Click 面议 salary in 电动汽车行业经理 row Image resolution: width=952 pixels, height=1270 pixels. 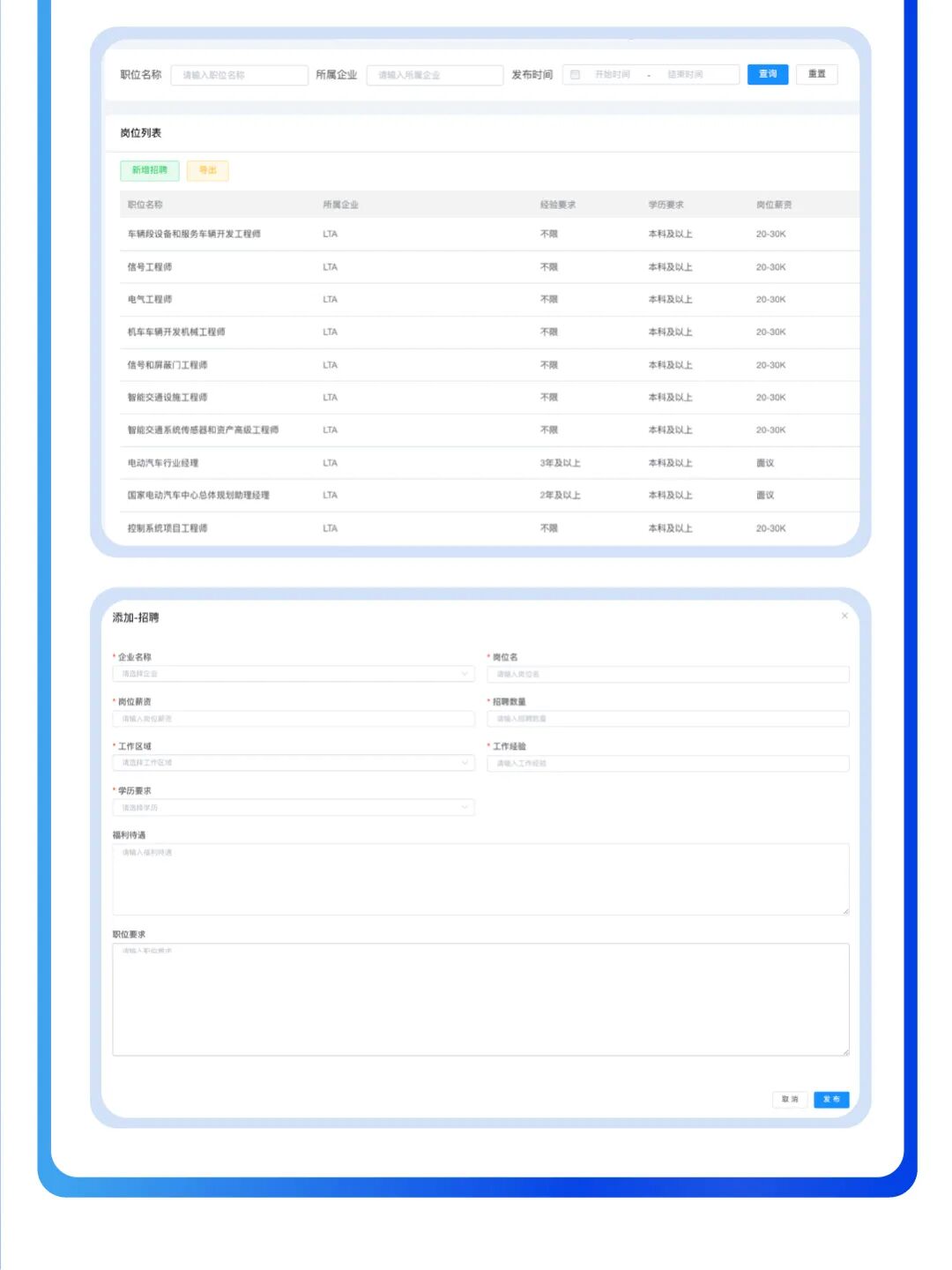click(x=765, y=463)
